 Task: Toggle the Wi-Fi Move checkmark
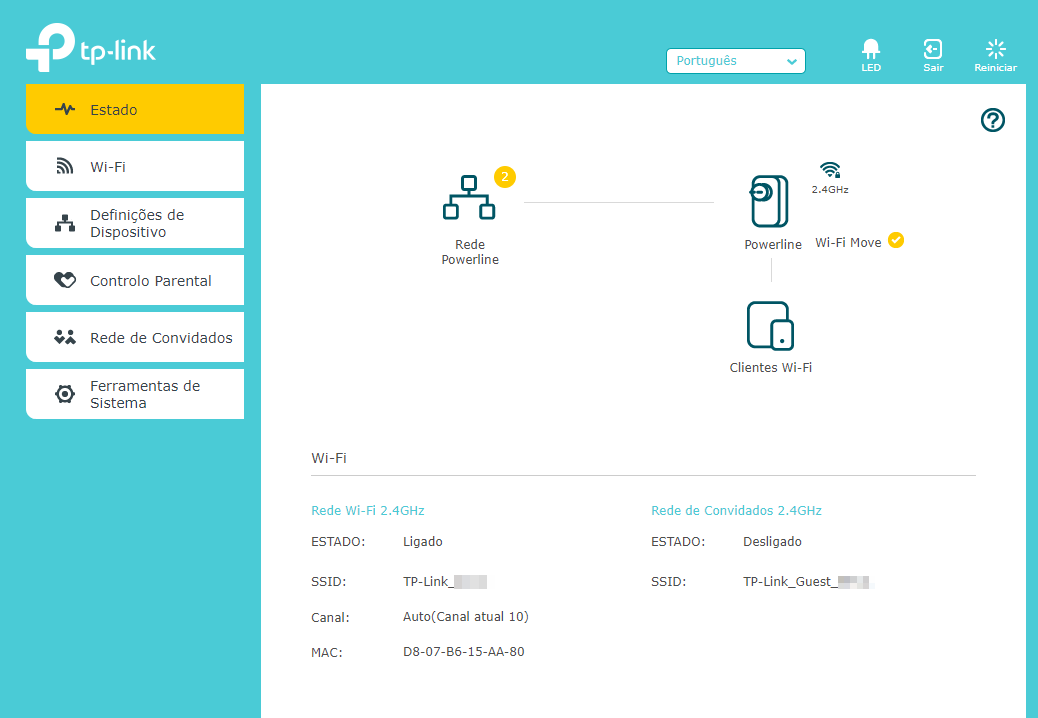click(896, 241)
